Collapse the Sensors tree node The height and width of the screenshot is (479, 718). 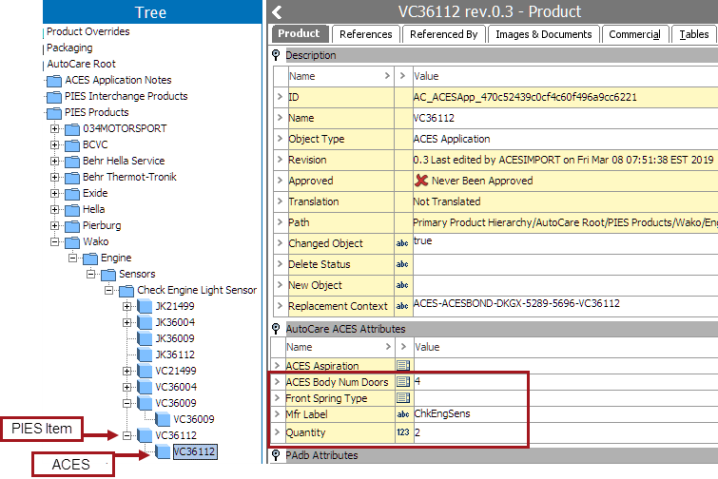[x=91, y=274]
